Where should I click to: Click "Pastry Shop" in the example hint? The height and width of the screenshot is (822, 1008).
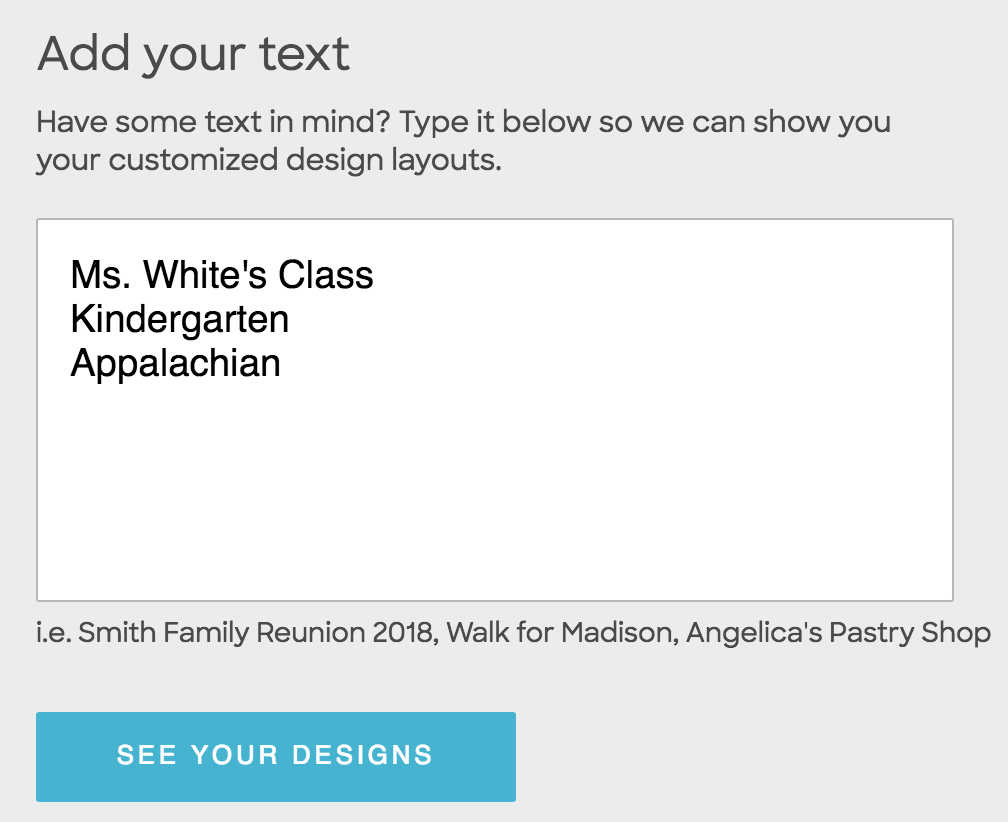(909, 632)
